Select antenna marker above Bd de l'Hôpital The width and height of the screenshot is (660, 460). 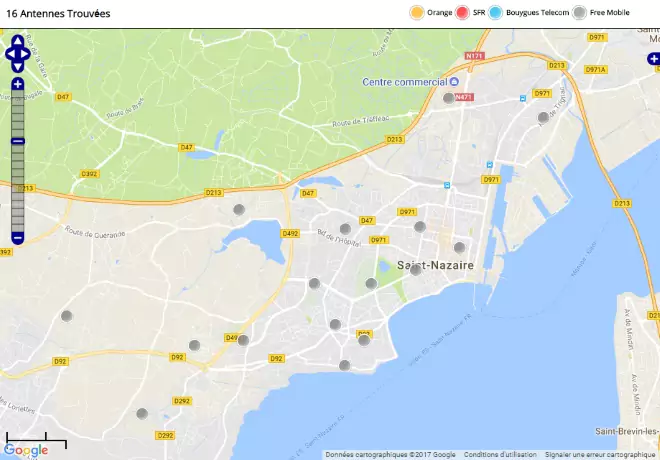[345, 229]
